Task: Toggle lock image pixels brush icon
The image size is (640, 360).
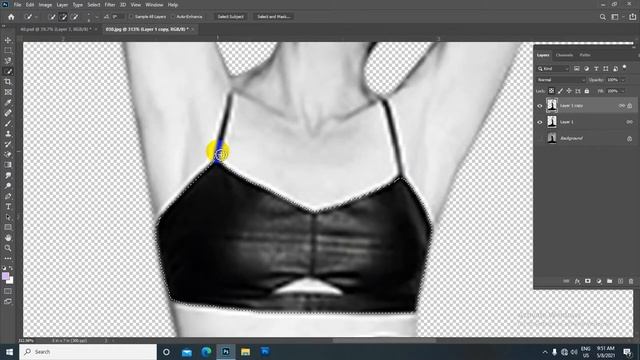Action: [x=560, y=91]
